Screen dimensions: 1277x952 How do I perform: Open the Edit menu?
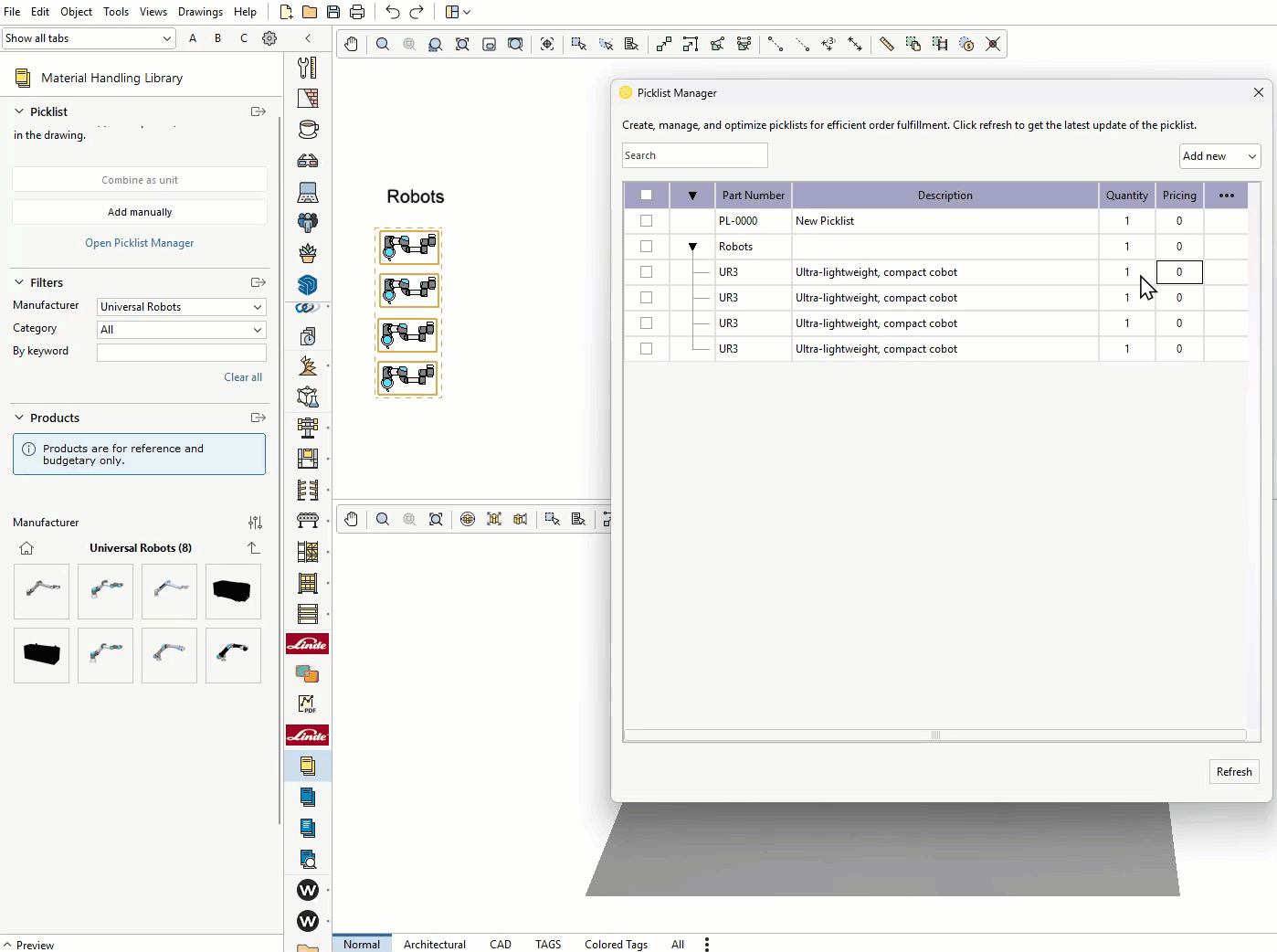(40, 12)
